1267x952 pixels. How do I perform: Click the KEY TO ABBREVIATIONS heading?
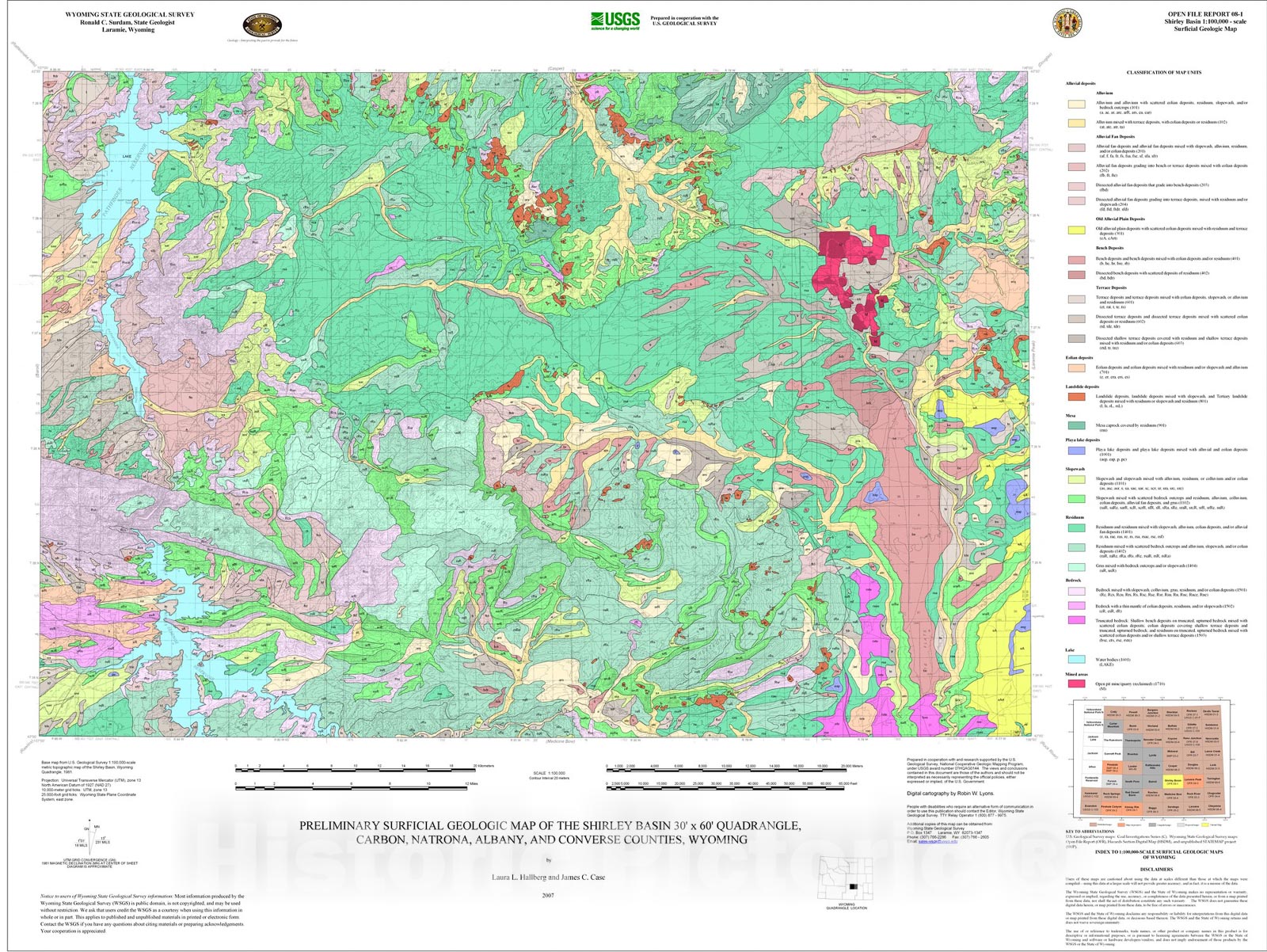click(1090, 831)
